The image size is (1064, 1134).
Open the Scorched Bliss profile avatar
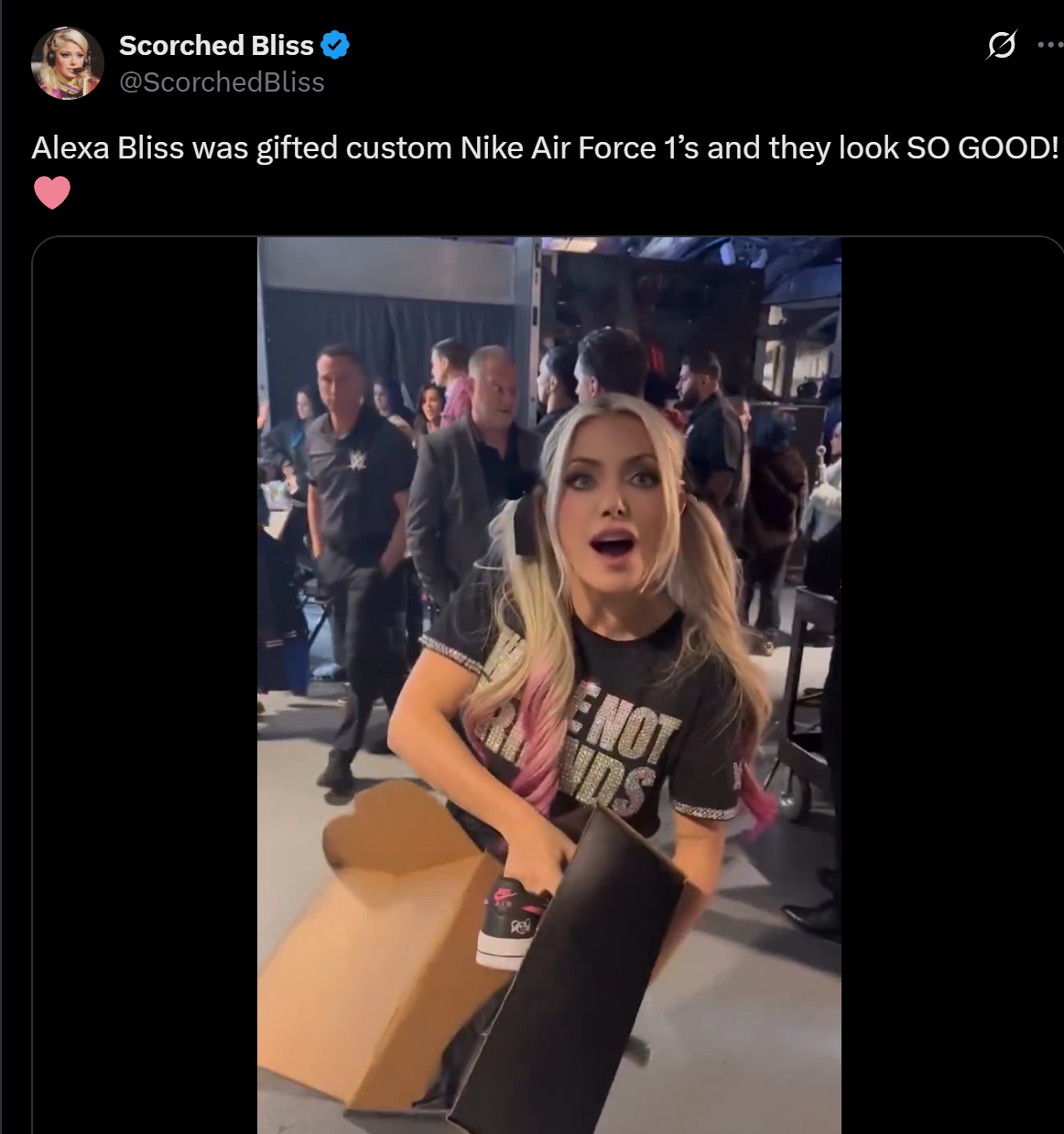click(67, 63)
